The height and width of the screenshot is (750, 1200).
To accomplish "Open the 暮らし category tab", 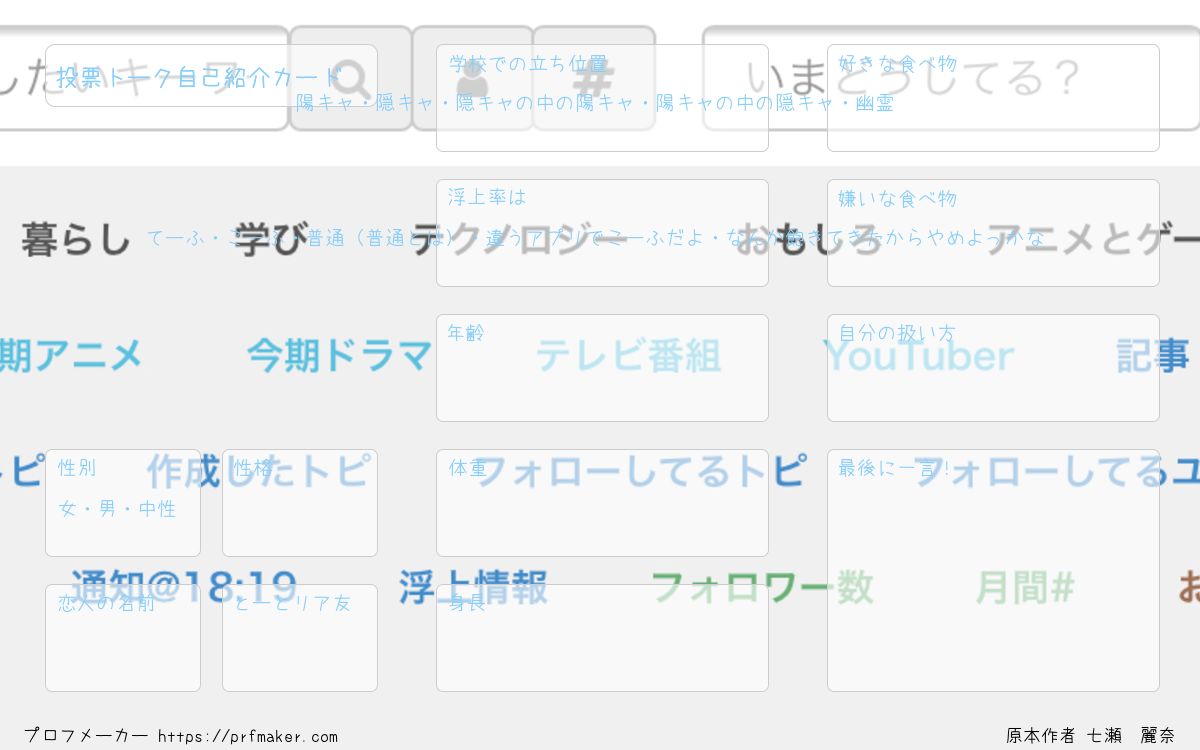I will tap(76, 240).
